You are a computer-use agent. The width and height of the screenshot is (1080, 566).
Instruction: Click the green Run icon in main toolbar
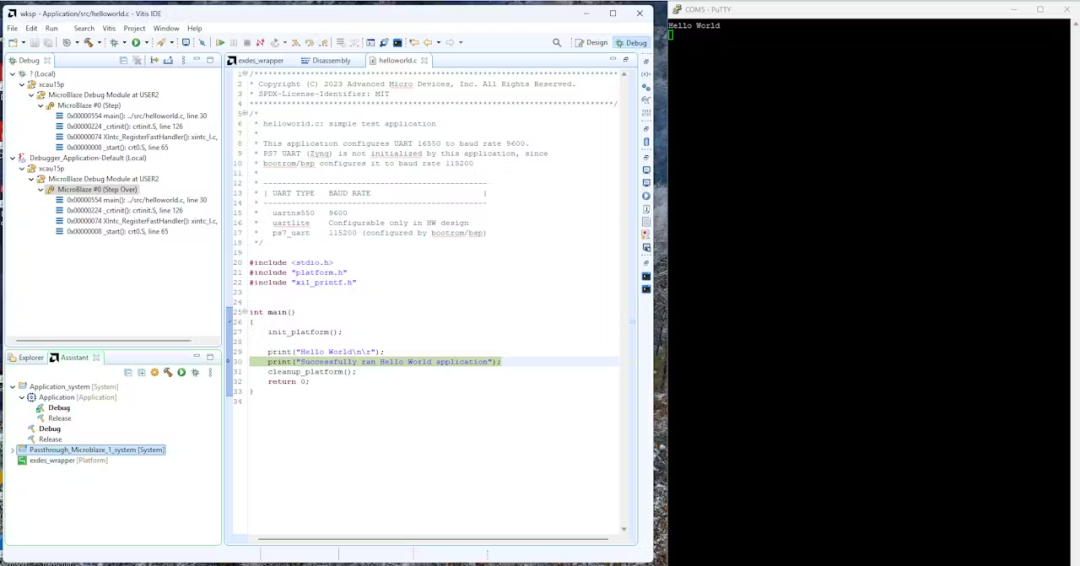coord(136,43)
